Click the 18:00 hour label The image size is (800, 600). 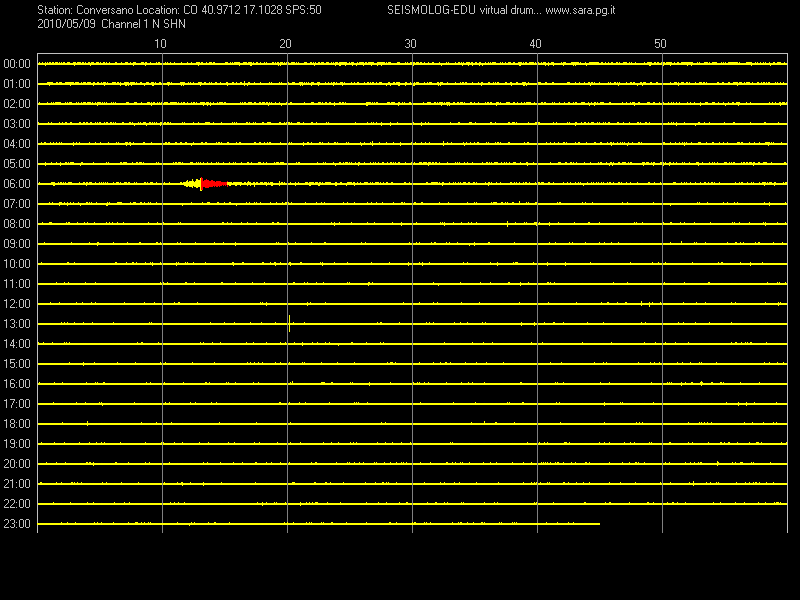click(x=17, y=424)
